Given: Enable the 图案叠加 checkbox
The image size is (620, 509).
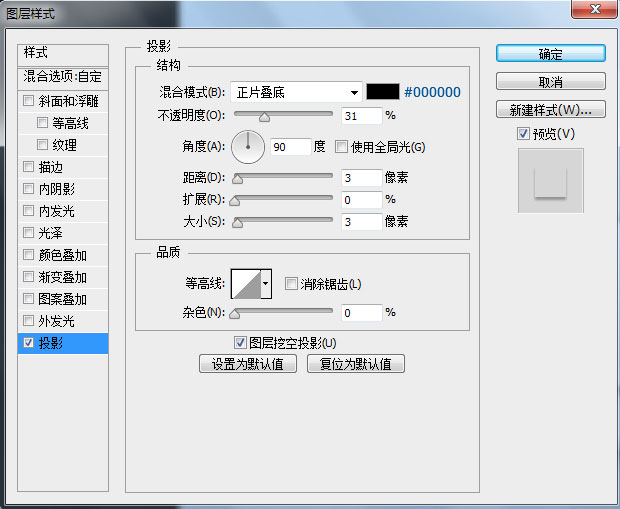Looking at the screenshot, I should (28, 298).
